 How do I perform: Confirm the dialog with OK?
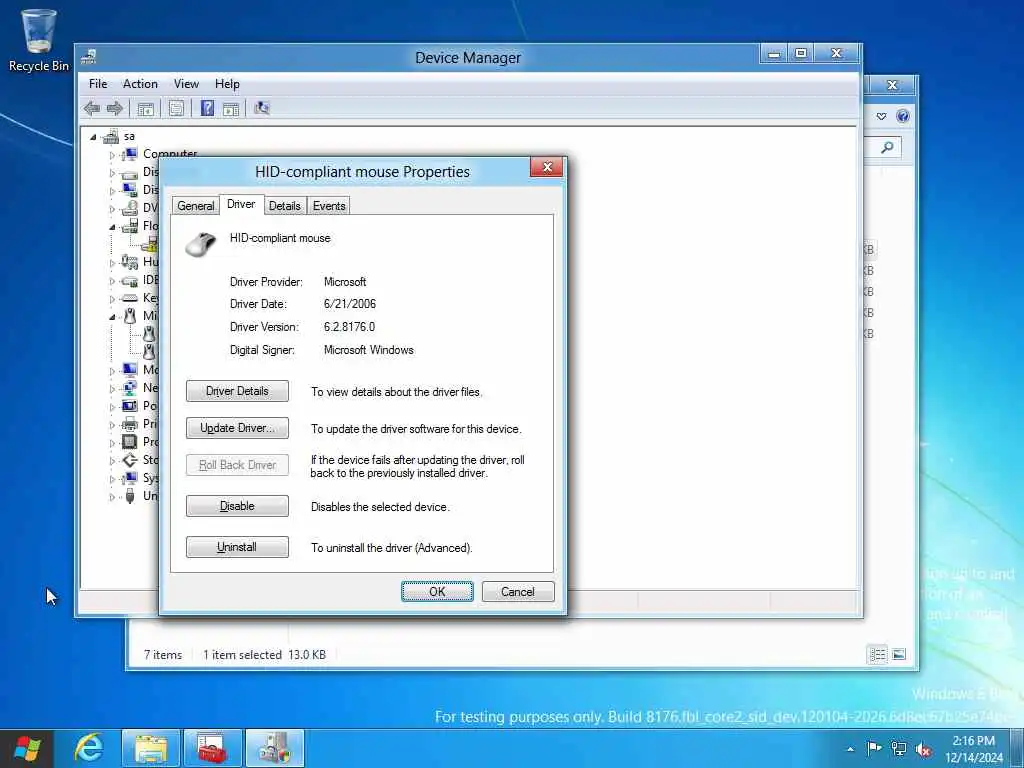pos(437,592)
